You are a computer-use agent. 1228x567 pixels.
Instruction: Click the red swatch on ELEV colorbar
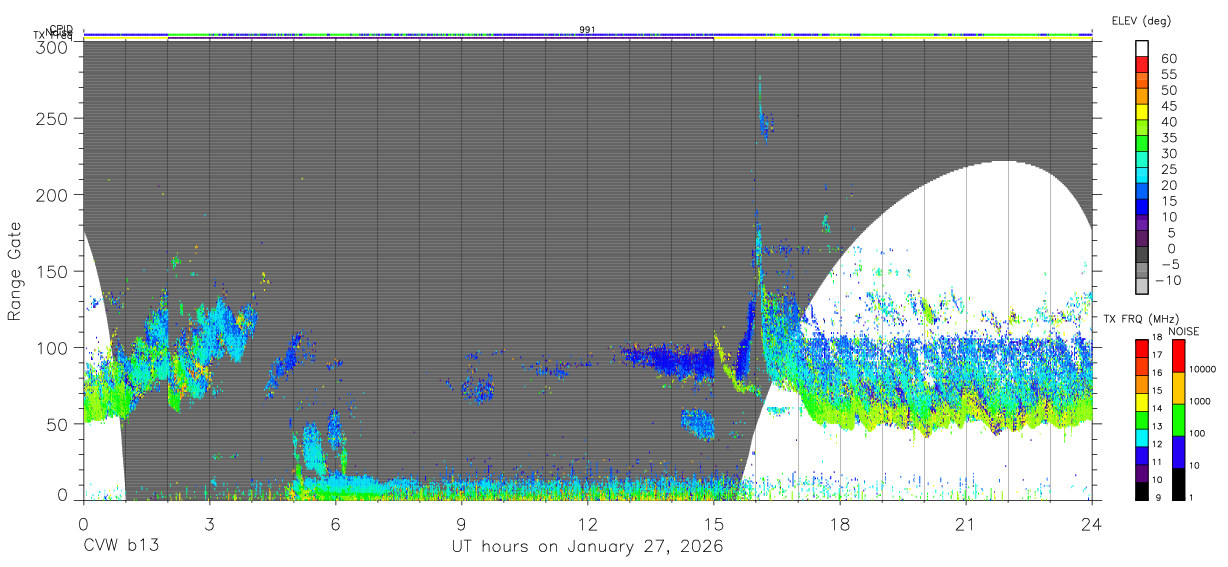tap(1144, 65)
